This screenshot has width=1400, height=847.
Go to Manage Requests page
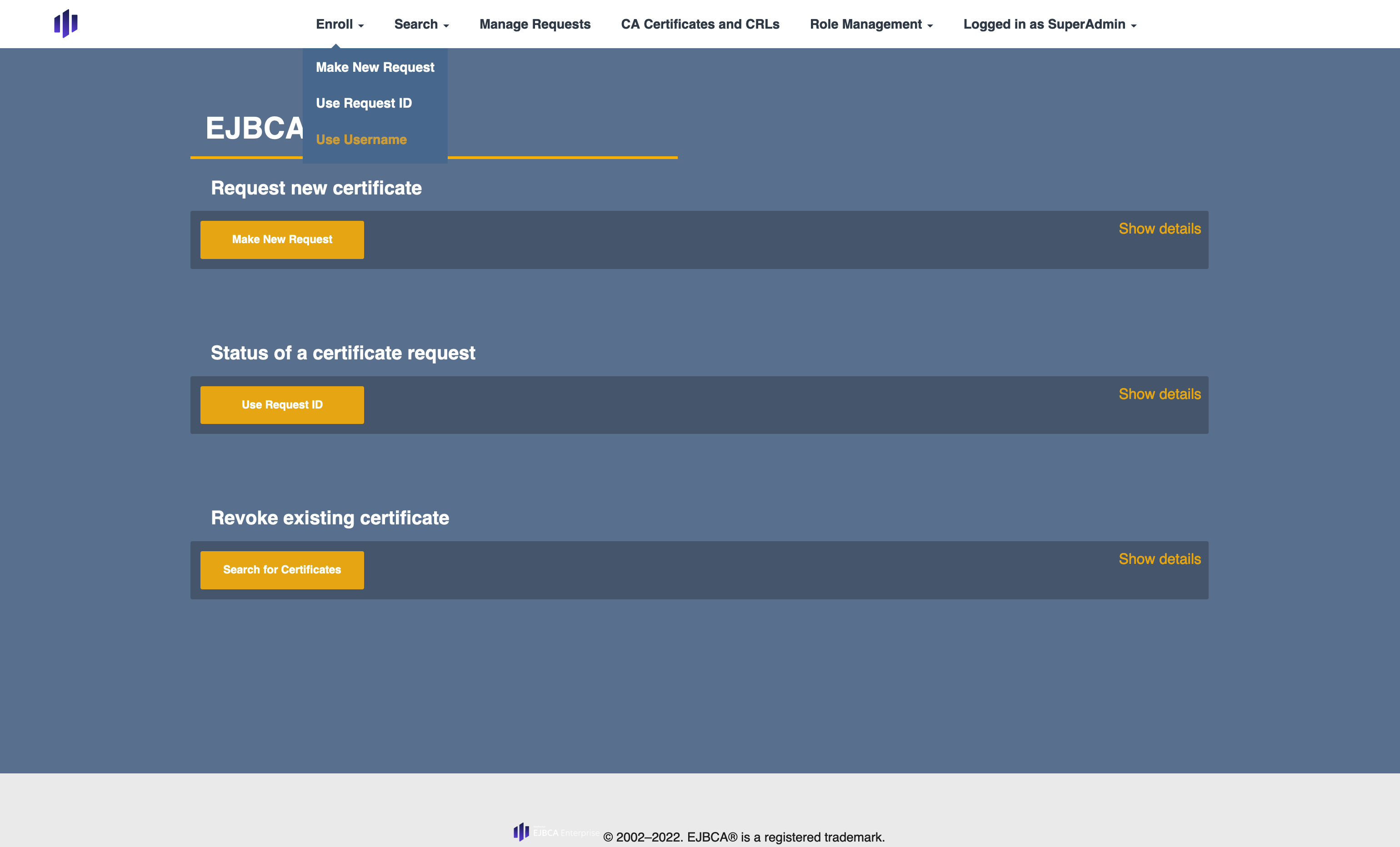click(535, 25)
